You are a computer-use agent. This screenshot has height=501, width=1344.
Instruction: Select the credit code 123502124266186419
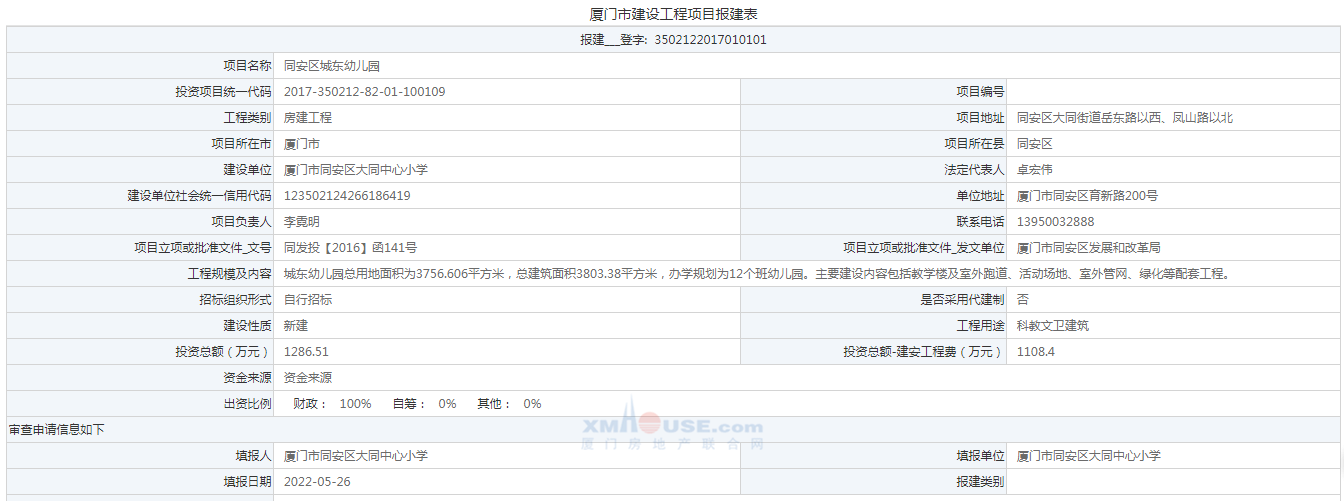347,196
